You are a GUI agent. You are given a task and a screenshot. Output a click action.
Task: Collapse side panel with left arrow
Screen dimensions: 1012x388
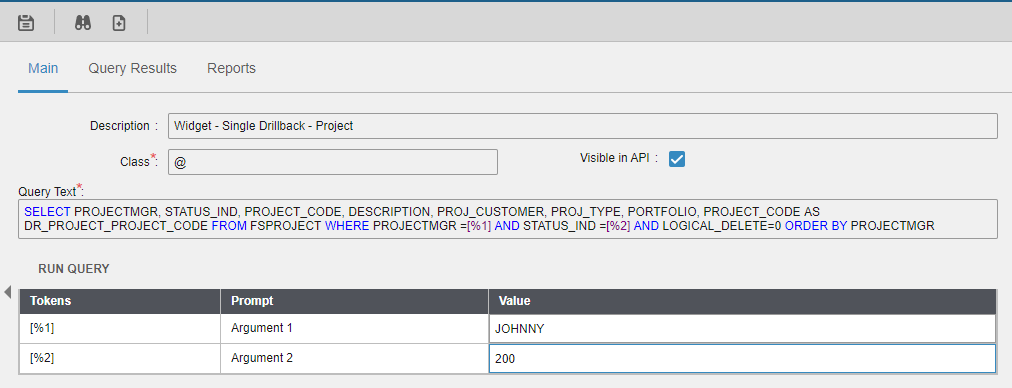point(7,292)
